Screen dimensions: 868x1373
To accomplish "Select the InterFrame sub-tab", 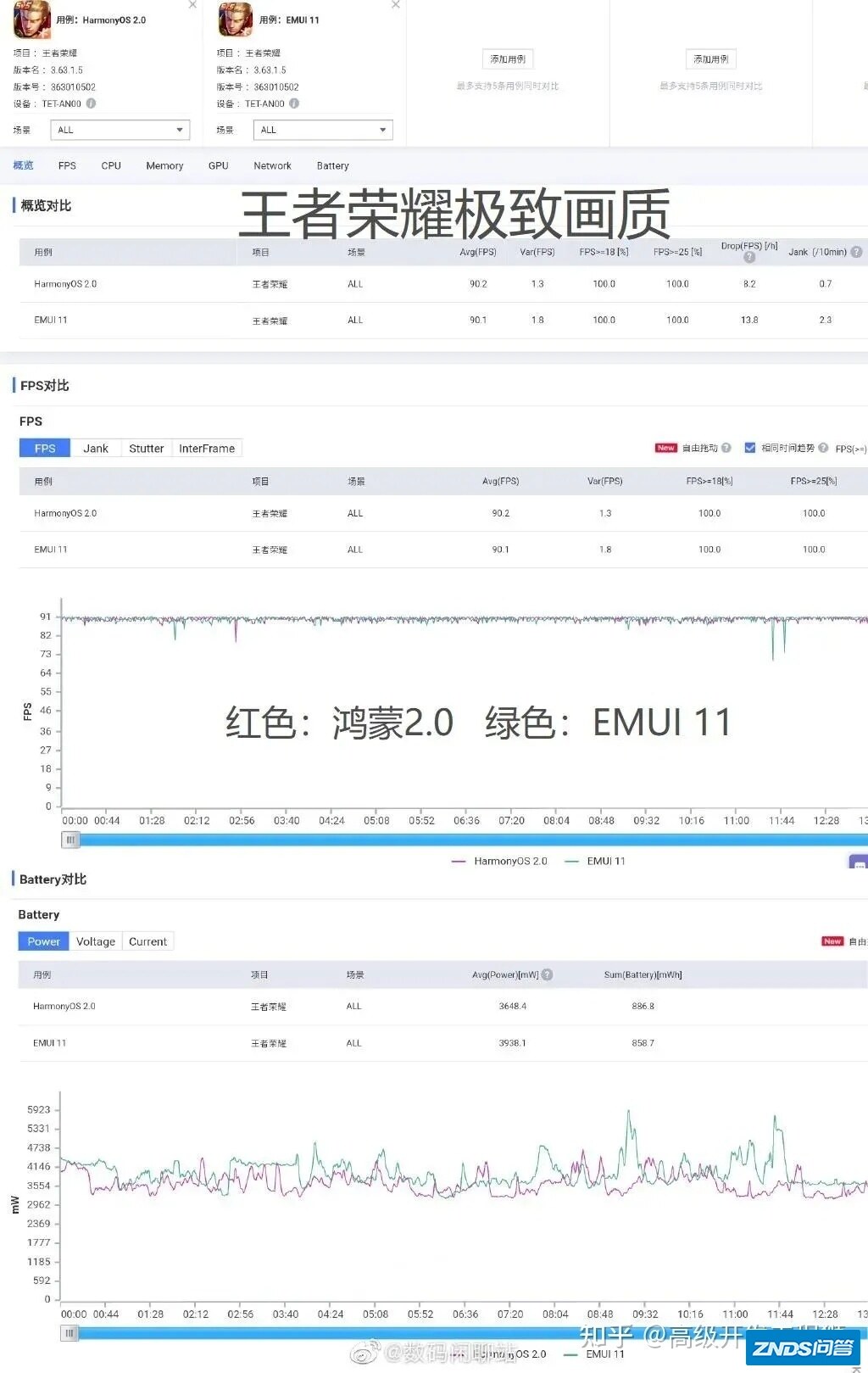I will [x=207, y=449].
